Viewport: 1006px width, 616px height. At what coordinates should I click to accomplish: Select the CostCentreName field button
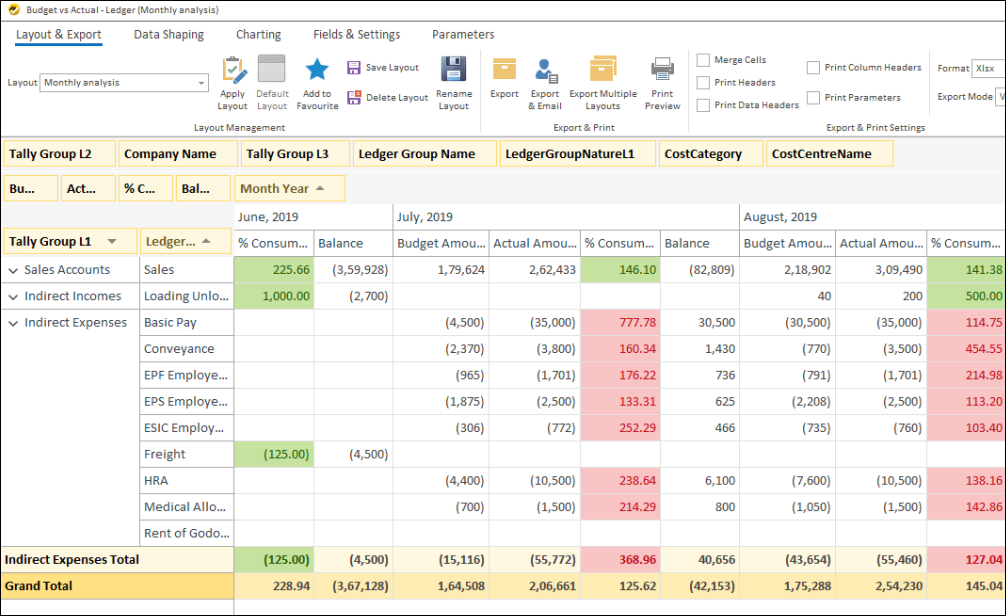(829, 154)
